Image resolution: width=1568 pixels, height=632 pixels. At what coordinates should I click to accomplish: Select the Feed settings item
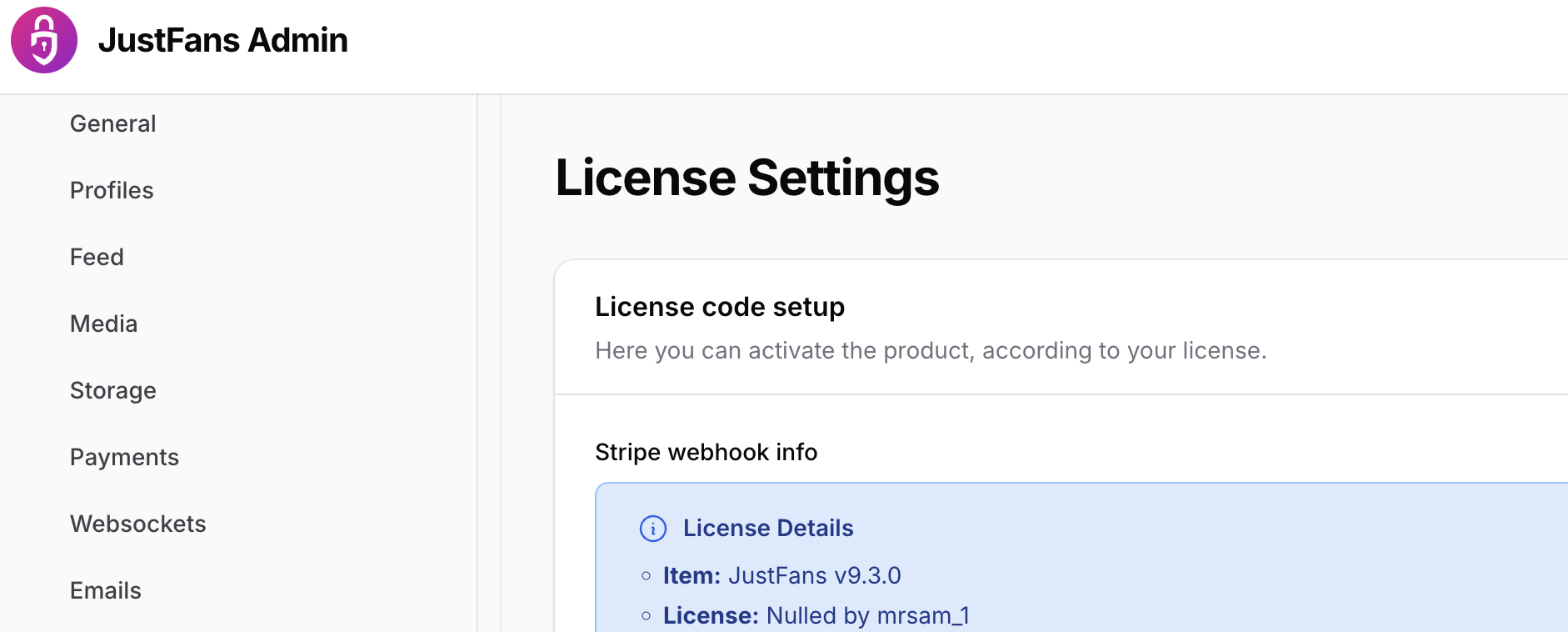[x=97, y=257]
